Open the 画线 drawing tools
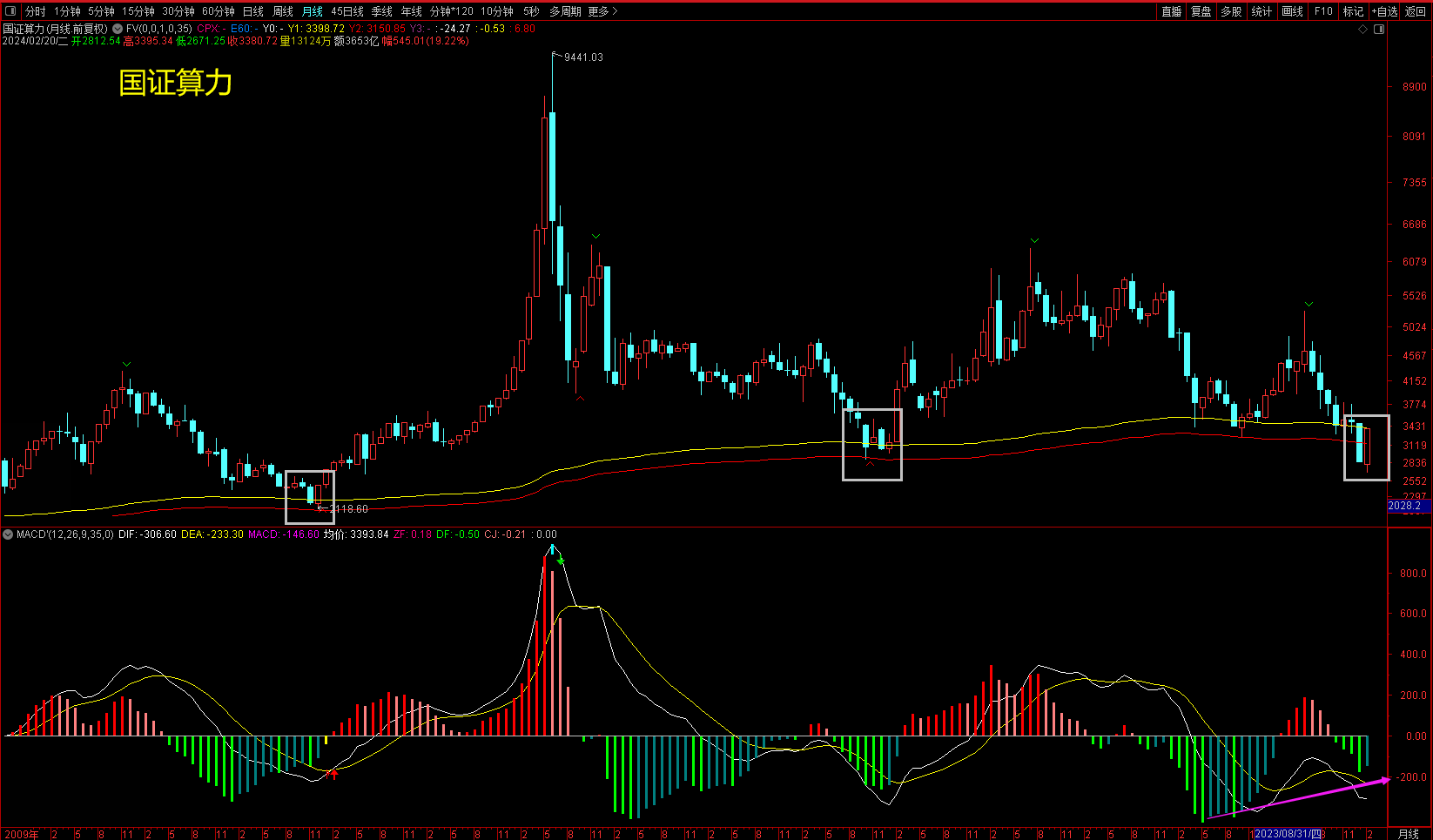 1293,11
